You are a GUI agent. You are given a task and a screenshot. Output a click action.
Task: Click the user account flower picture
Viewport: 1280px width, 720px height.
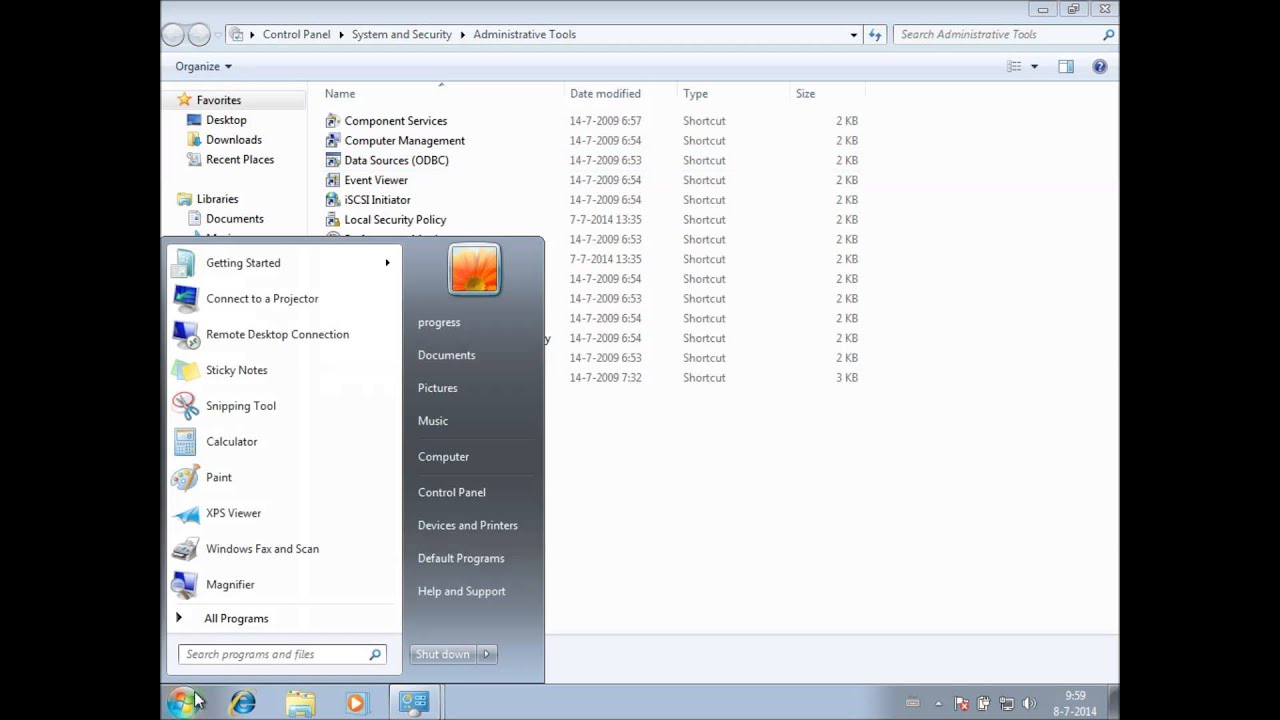pyautogui.click(x=474, y=269)
